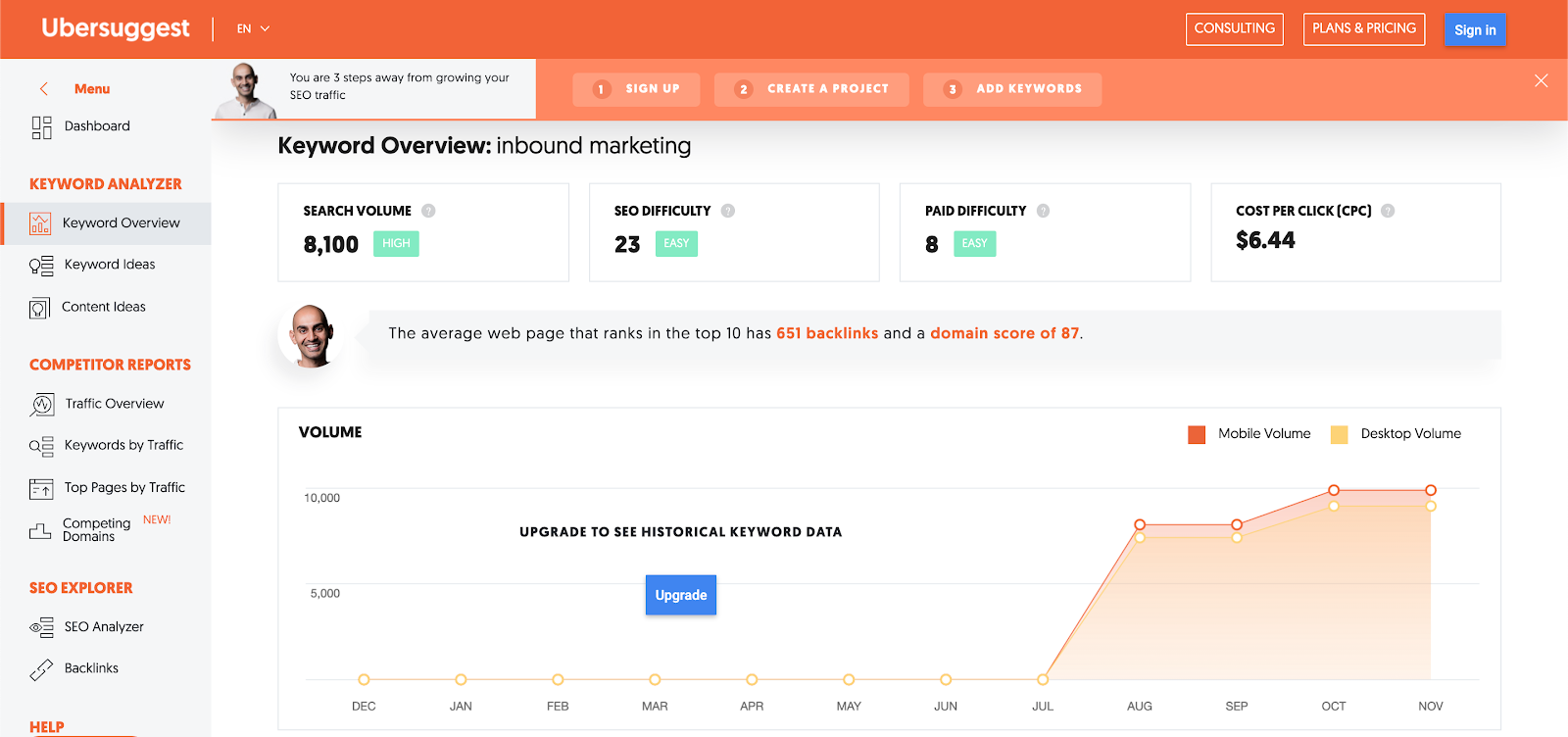Image resolution: width=1568 pixels, height=737 pixels.
Task: Click the SEO Analyzer icon
Action: [41, 627]
